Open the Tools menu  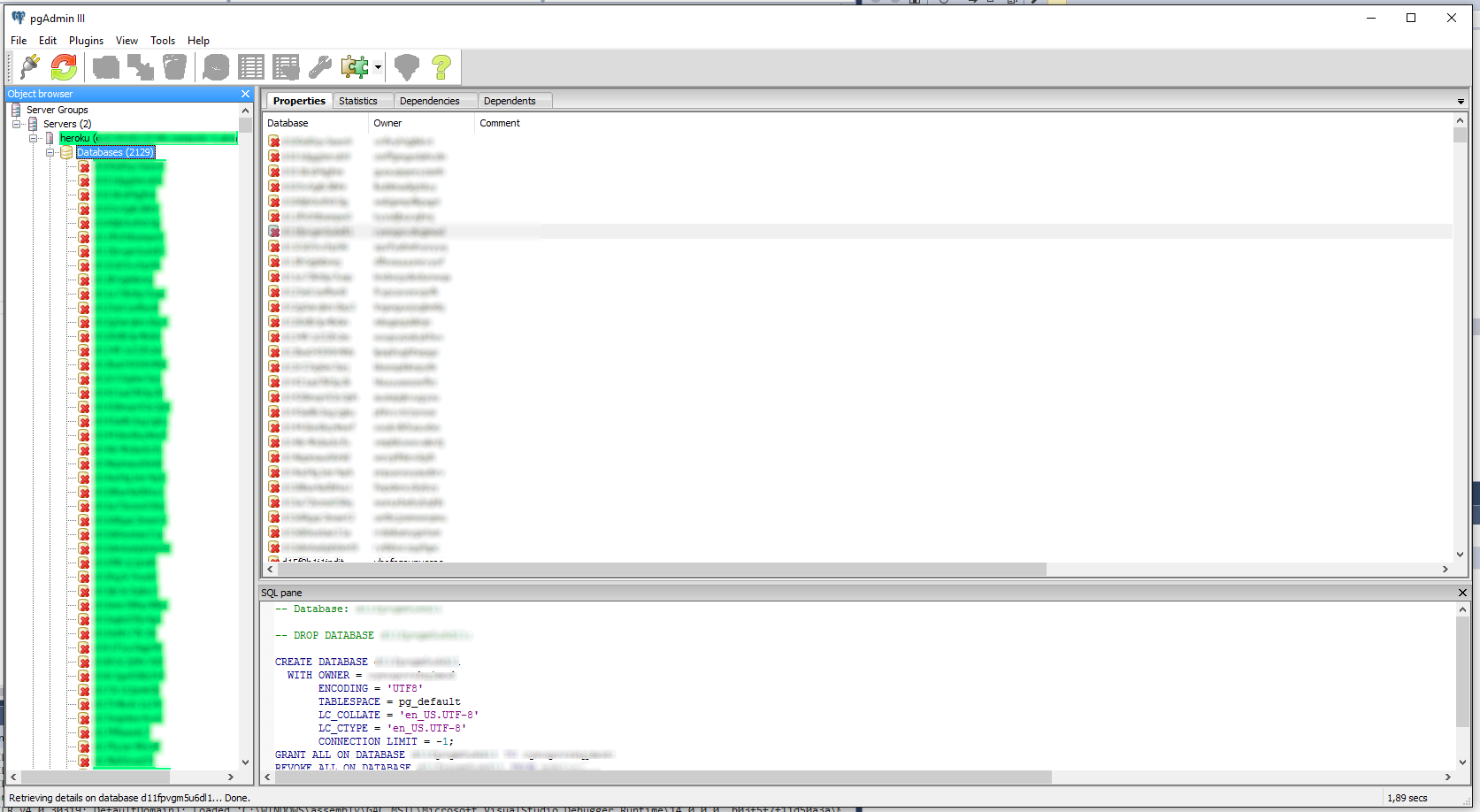(x=163, y=41)
